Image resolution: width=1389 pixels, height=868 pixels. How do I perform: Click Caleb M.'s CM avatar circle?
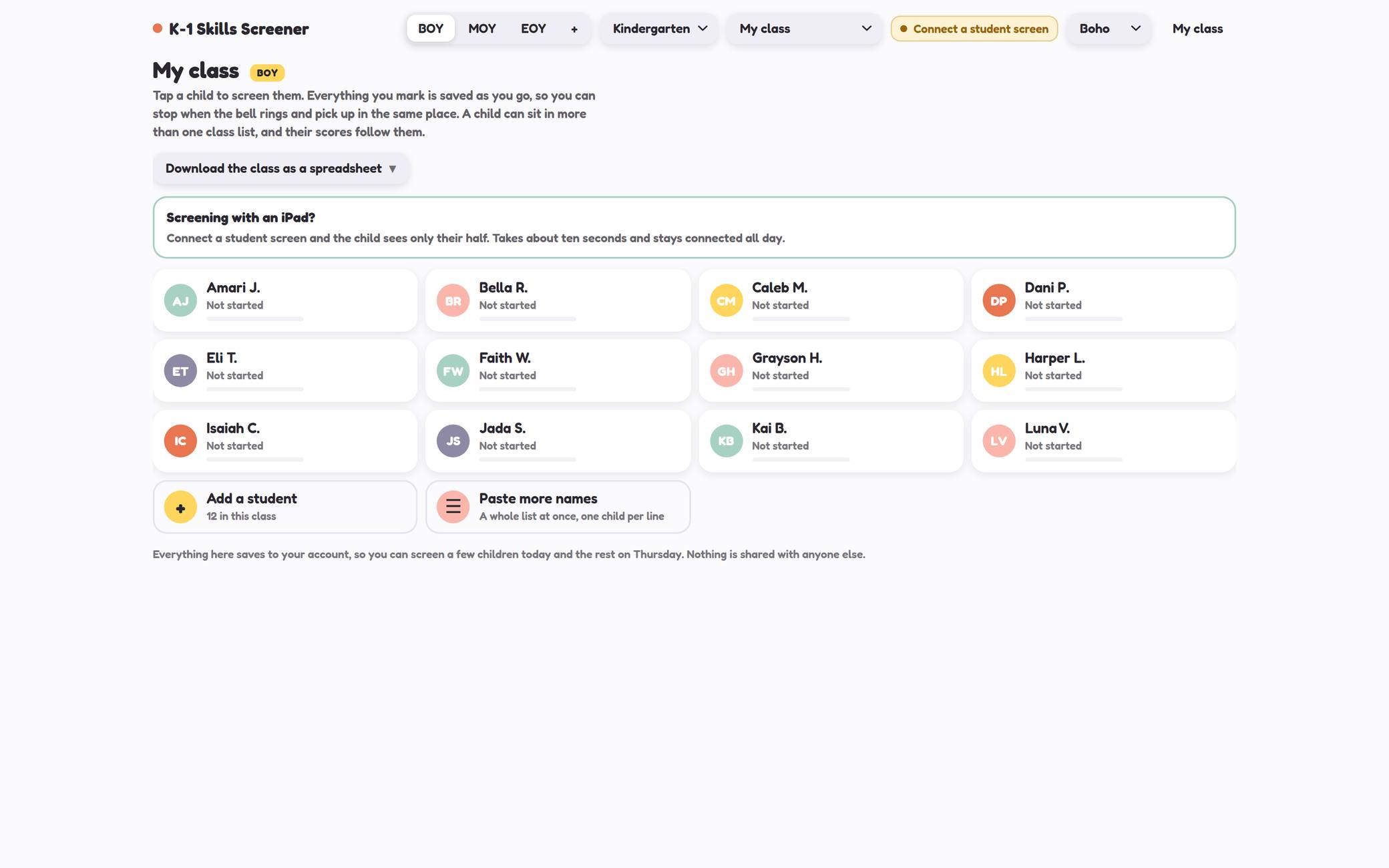(726, 300)
